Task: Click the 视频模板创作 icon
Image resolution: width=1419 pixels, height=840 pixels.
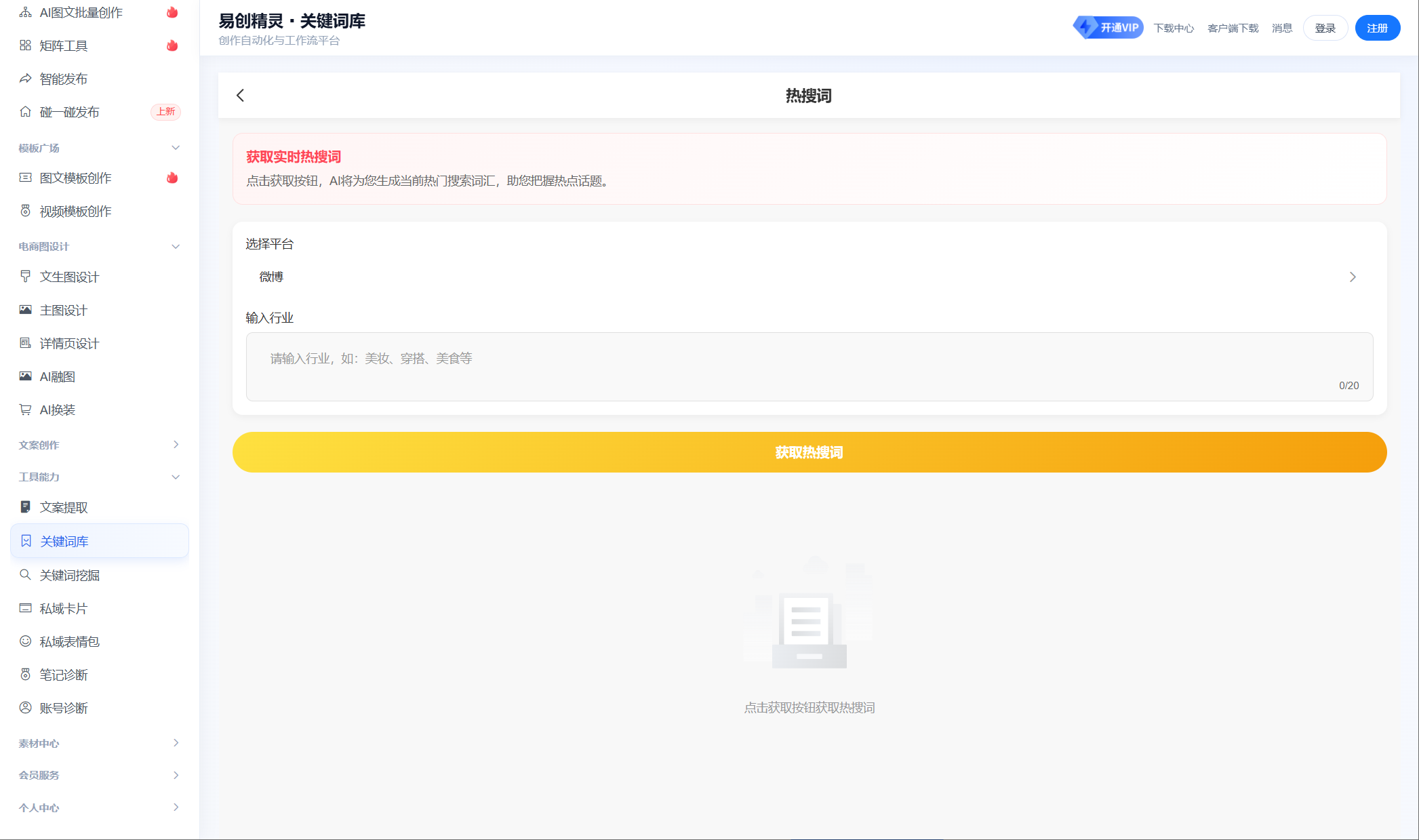Action: (25, 211)
